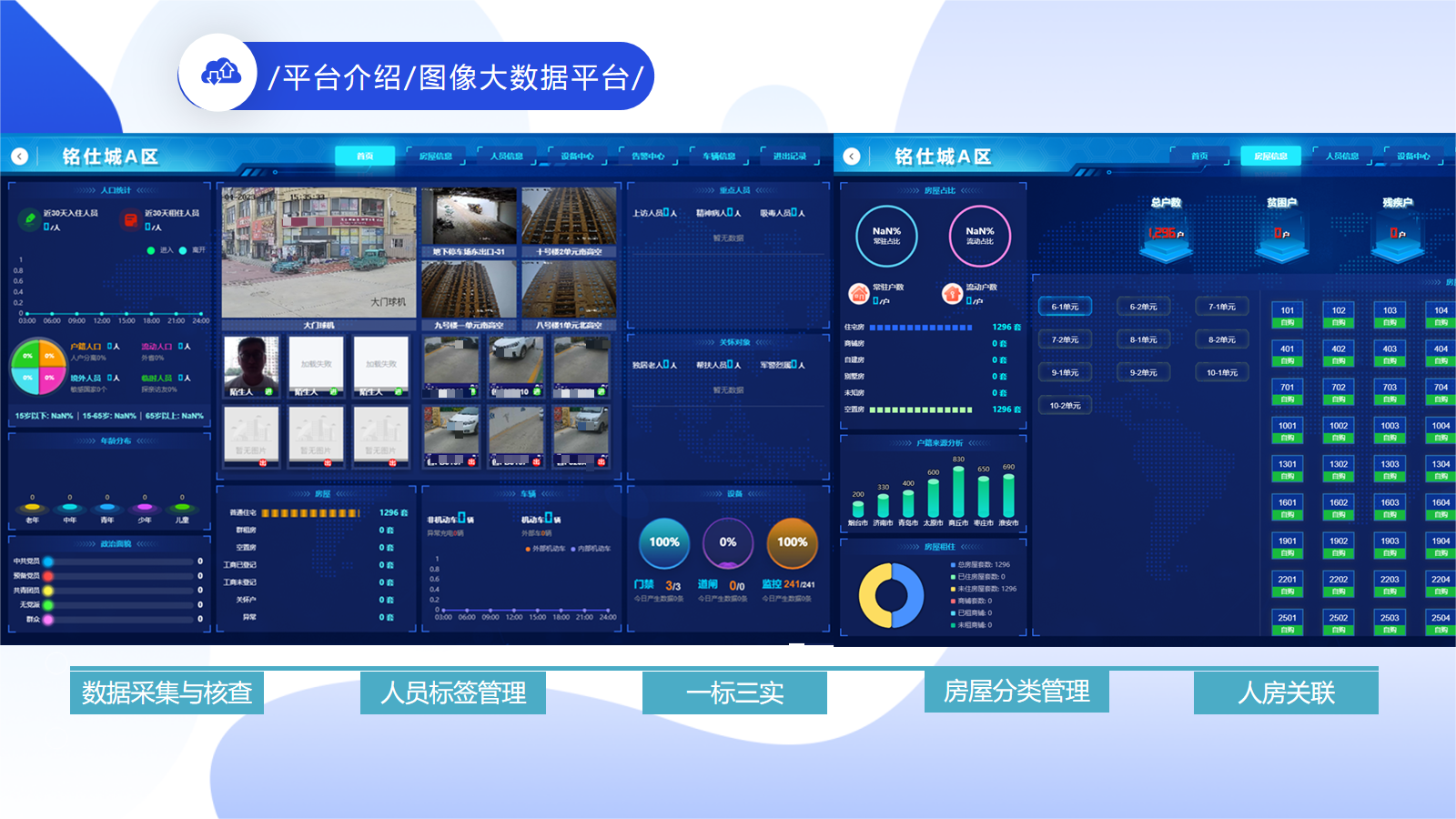Screen dimensions: 1456x819
Task: Select the 10-2单元 unit button
Action: pyautogui.click(x=1065, y=406)
